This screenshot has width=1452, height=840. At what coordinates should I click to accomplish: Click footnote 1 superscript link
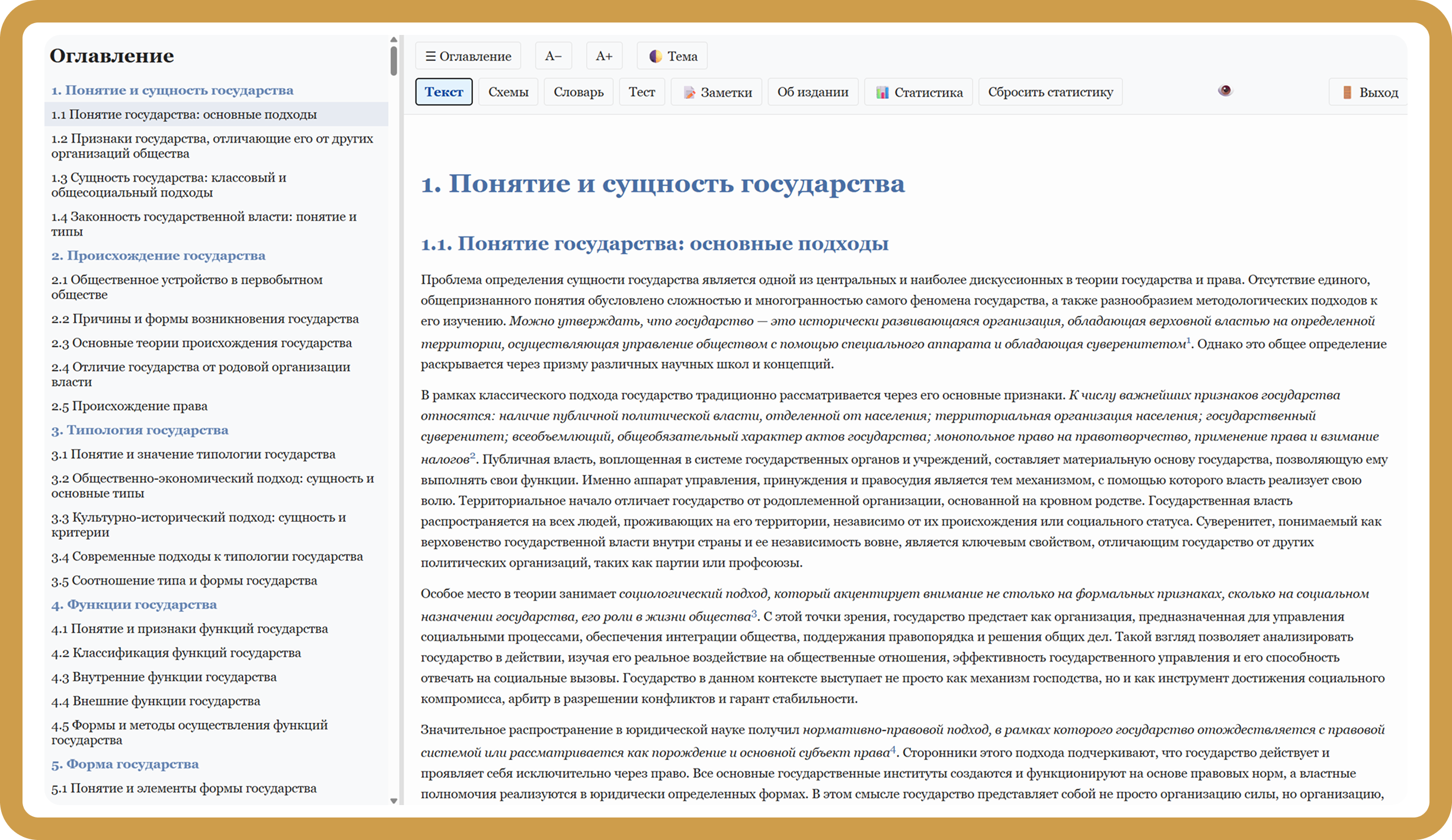pos(1188,341)
